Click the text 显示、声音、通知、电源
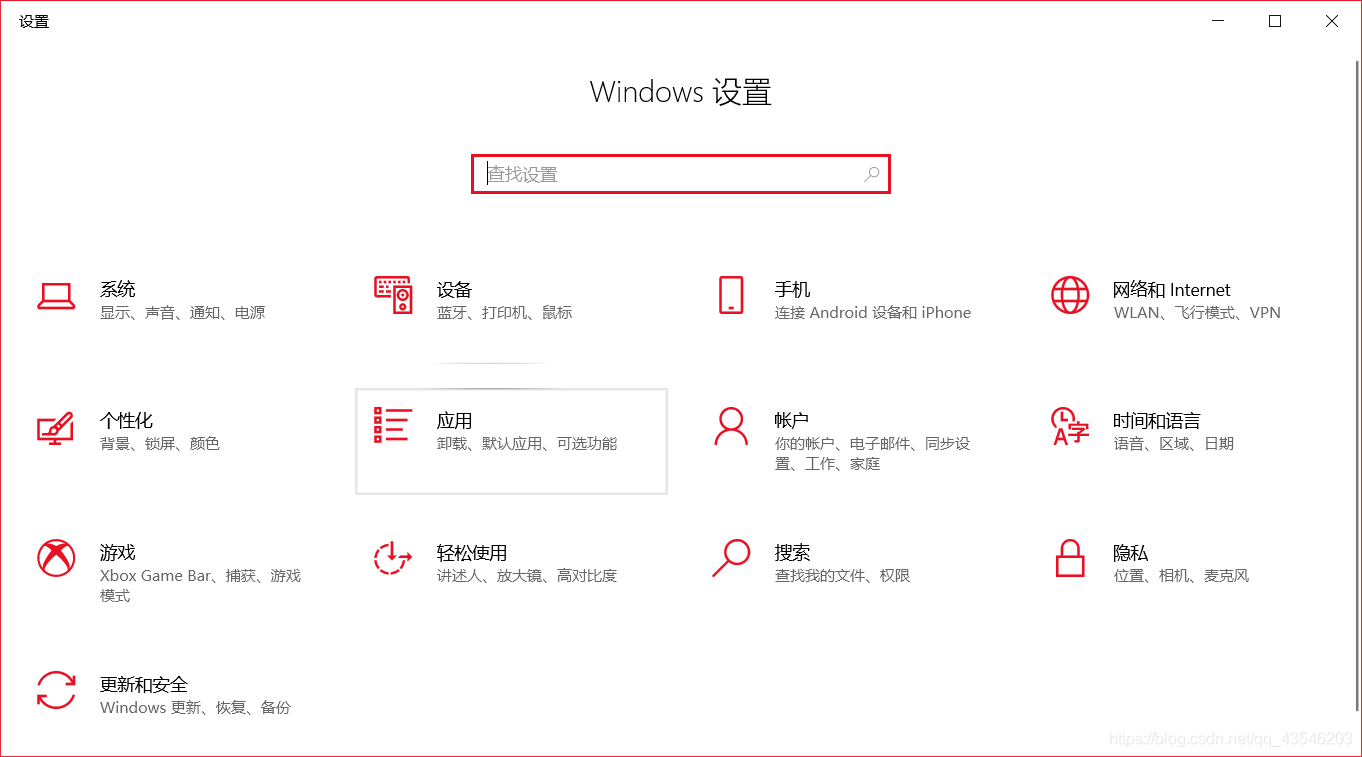 183,313
